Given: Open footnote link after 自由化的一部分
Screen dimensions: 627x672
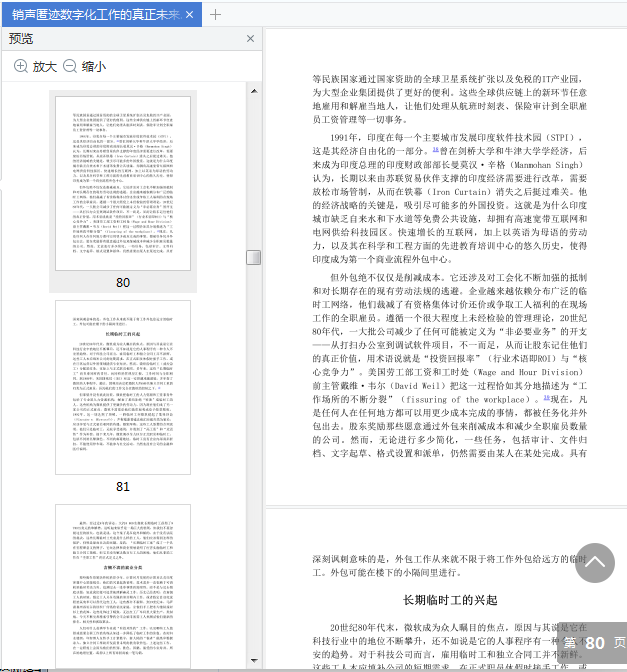Looking at the screenshot, I should tap(435, 149).
